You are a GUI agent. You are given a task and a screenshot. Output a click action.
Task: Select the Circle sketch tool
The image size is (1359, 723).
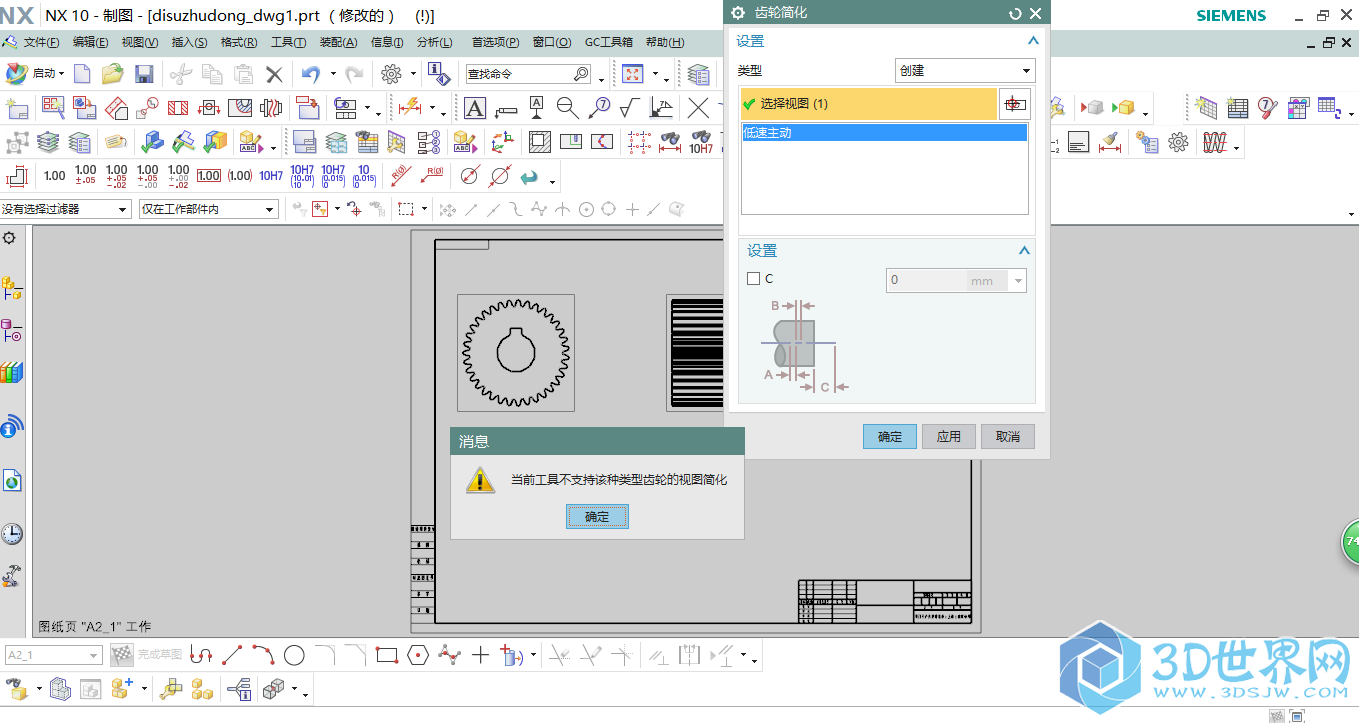coord(294,655)
